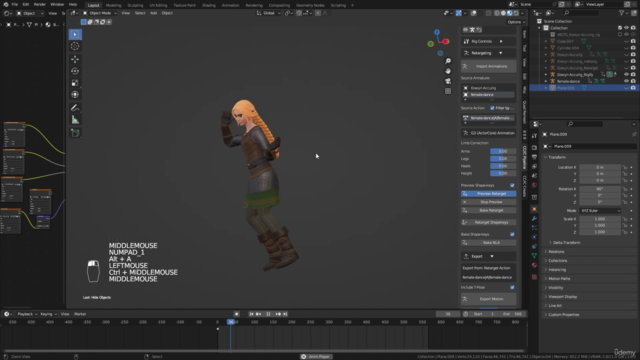Select the Cursor tool in viewport toolbar
The width and height of the screenshot is (640, 360).
(75, 46)
